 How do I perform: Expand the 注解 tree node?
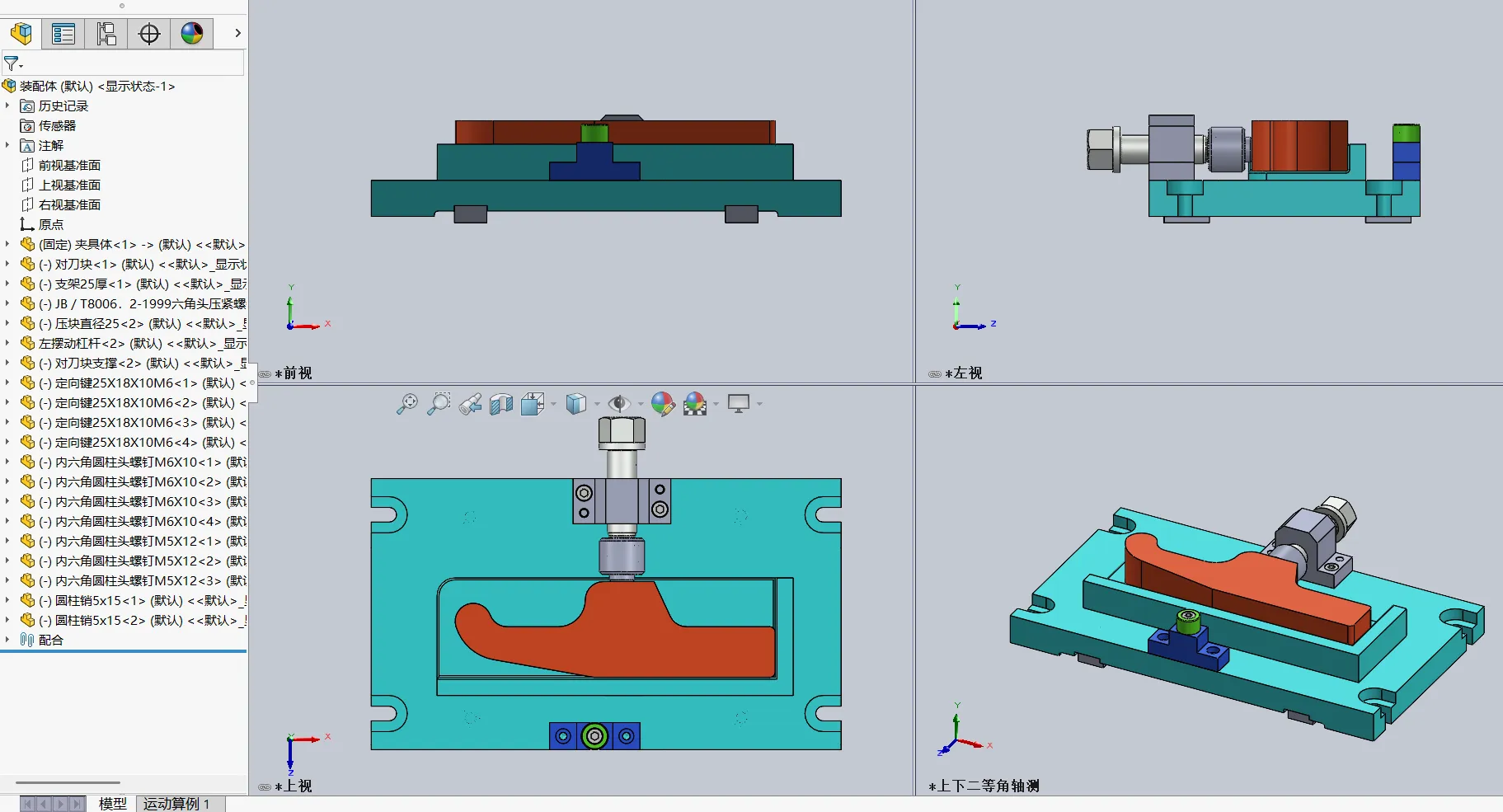[7, 145]
